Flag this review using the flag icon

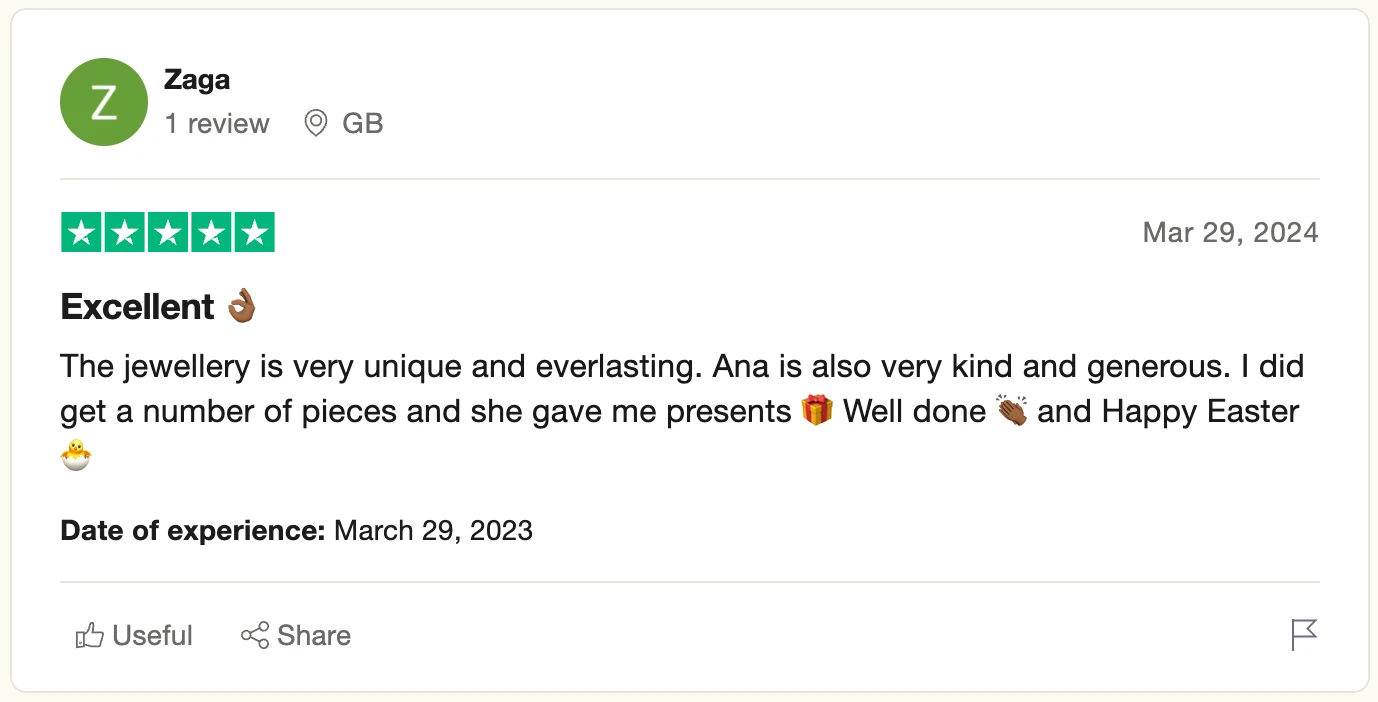1304,635
